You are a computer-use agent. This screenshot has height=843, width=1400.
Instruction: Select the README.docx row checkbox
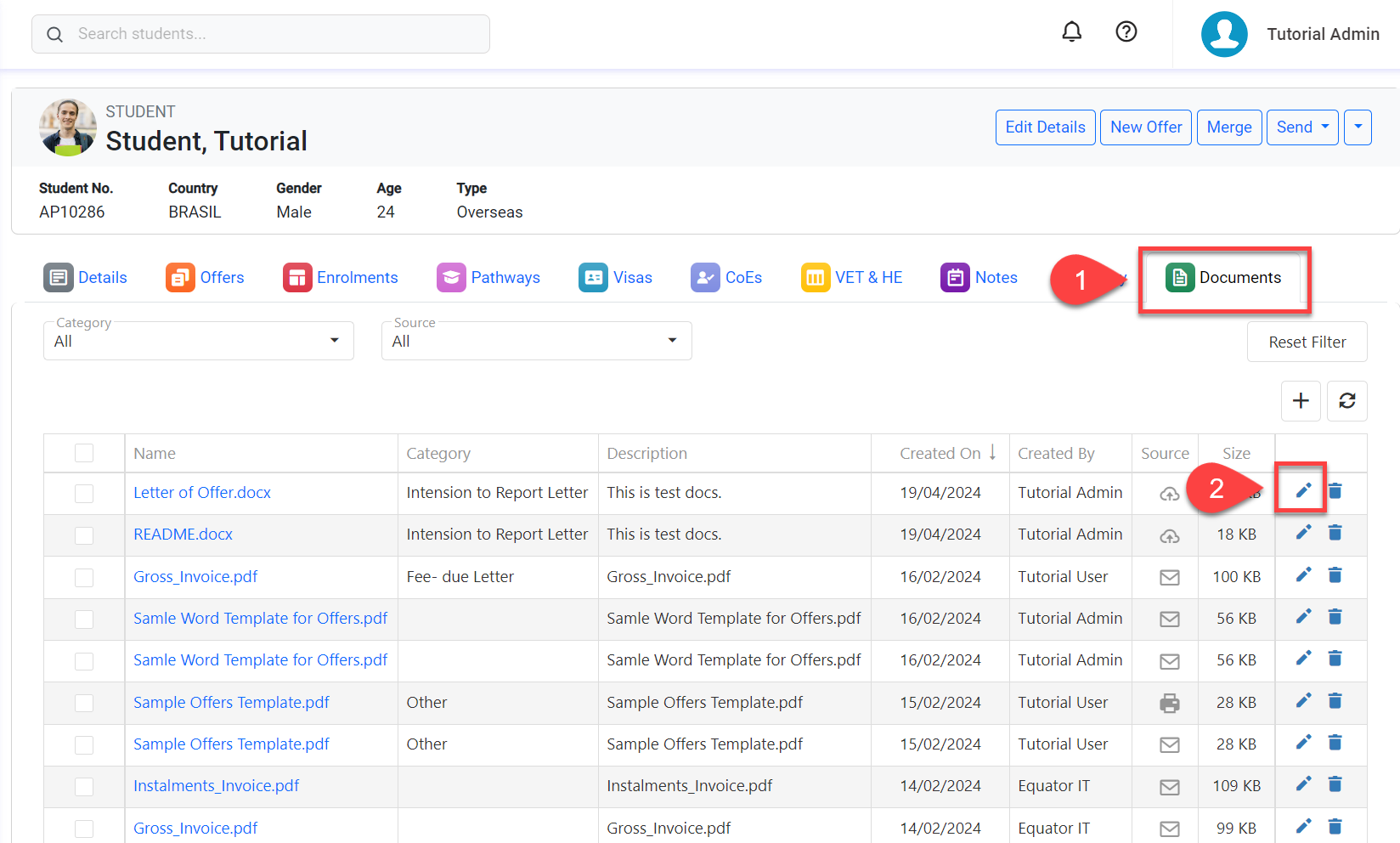click(84, 535)
